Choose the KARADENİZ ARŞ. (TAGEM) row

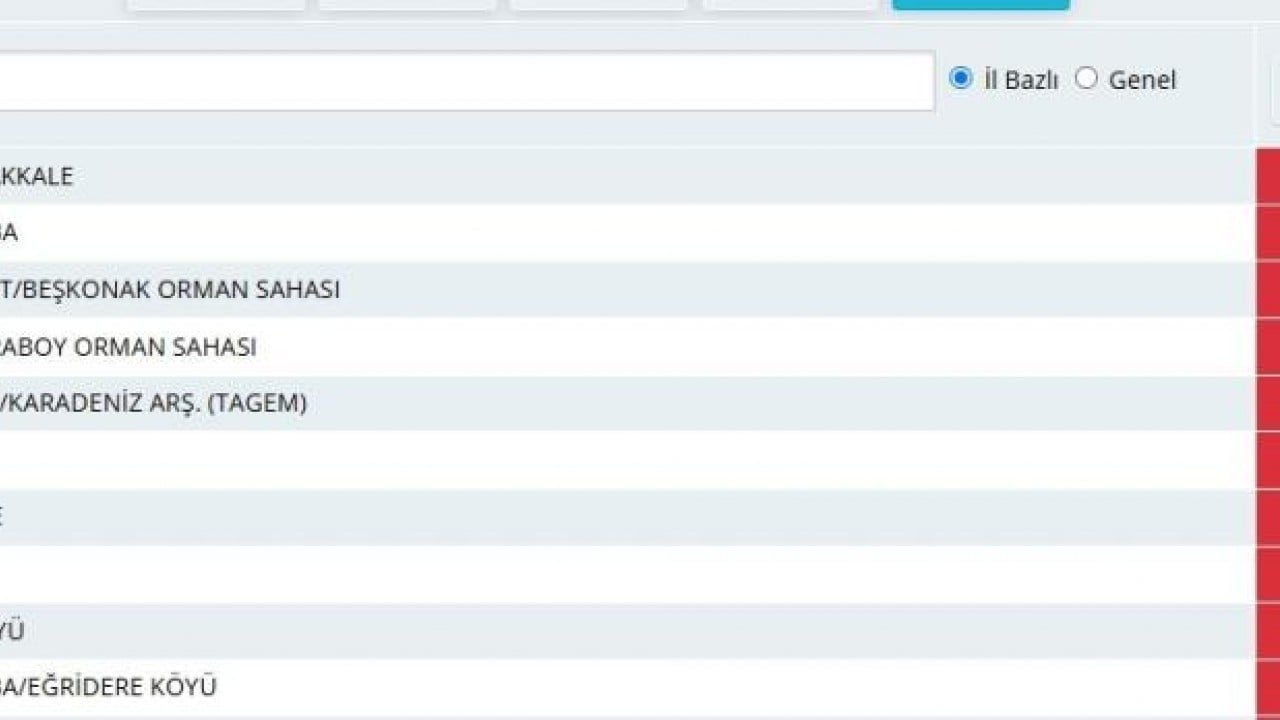point(627,404)
